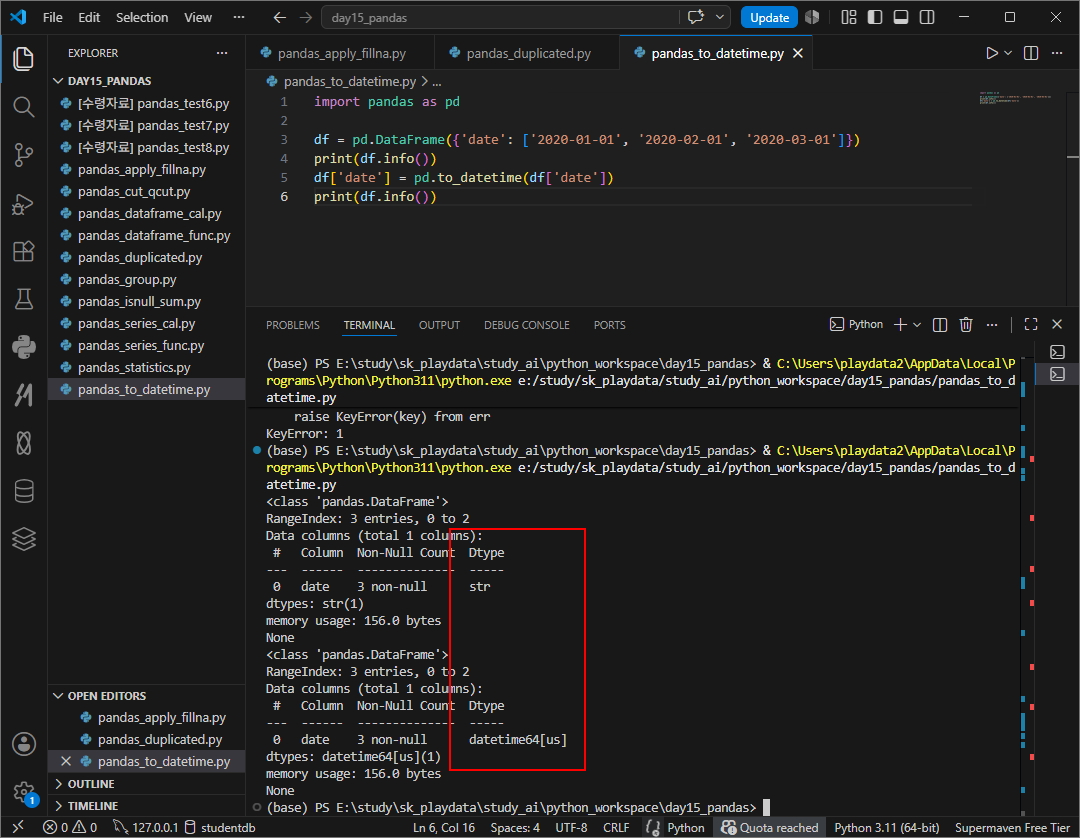
Task: Switch to the PROBLEMS panel tab
Action: 293,324
